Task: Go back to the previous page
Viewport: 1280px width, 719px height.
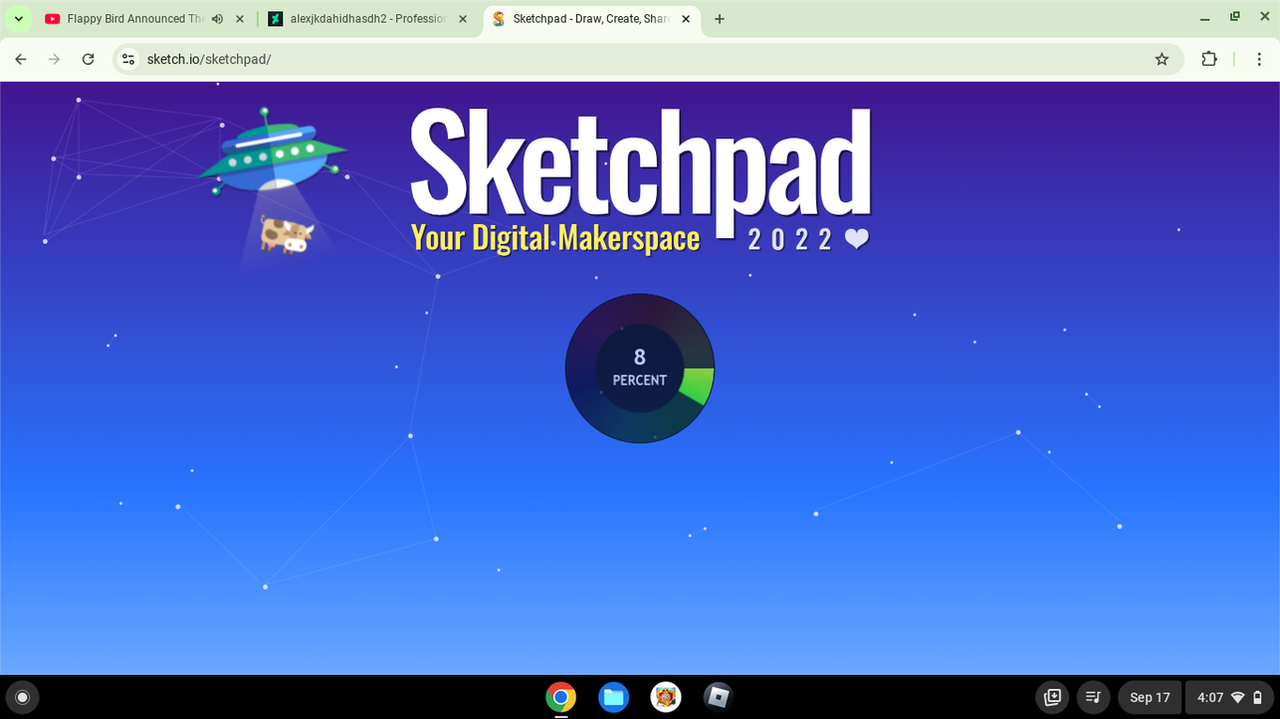Action: (21, 59)
